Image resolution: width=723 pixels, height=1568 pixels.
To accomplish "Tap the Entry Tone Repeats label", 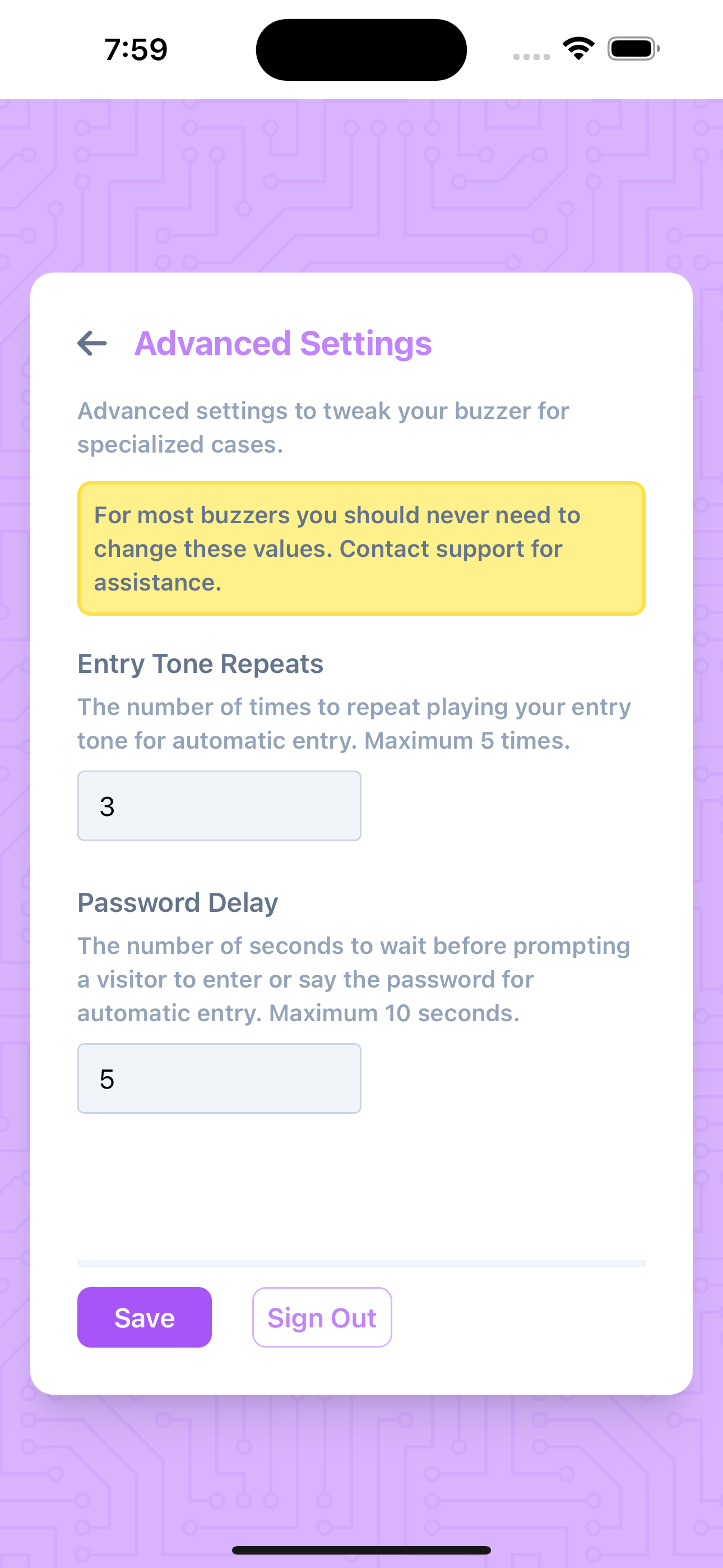I will (200, 663).
